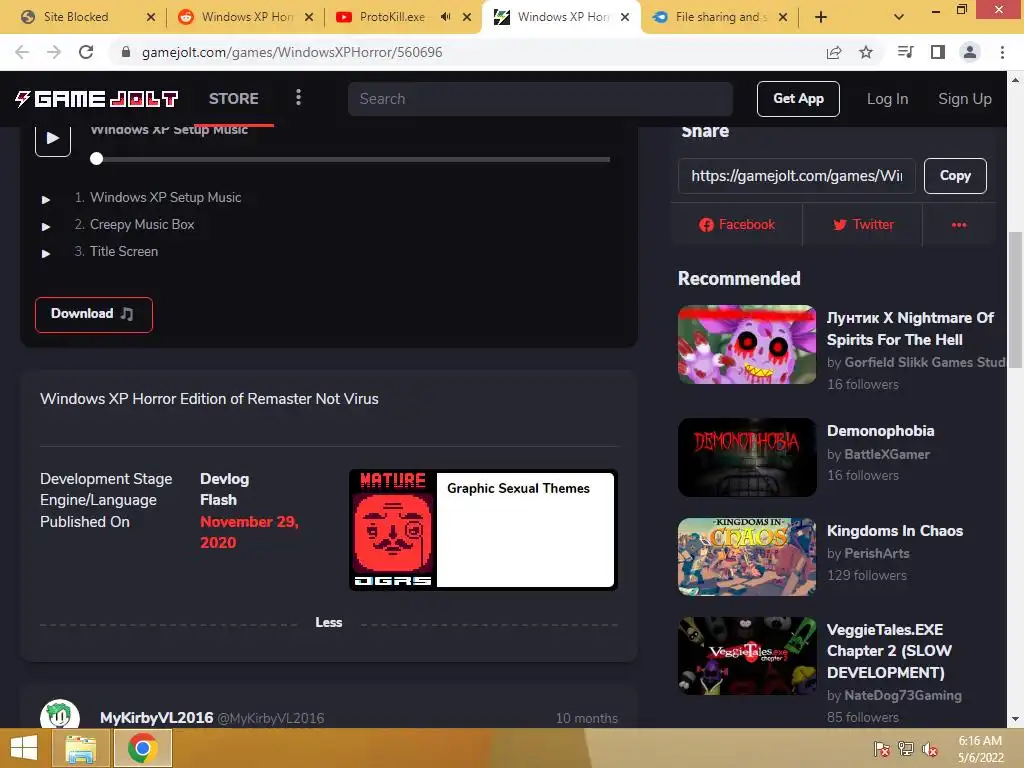Open the Demonophobia game thumbnail
1024x768 pixels.
(x=747, y=457)
